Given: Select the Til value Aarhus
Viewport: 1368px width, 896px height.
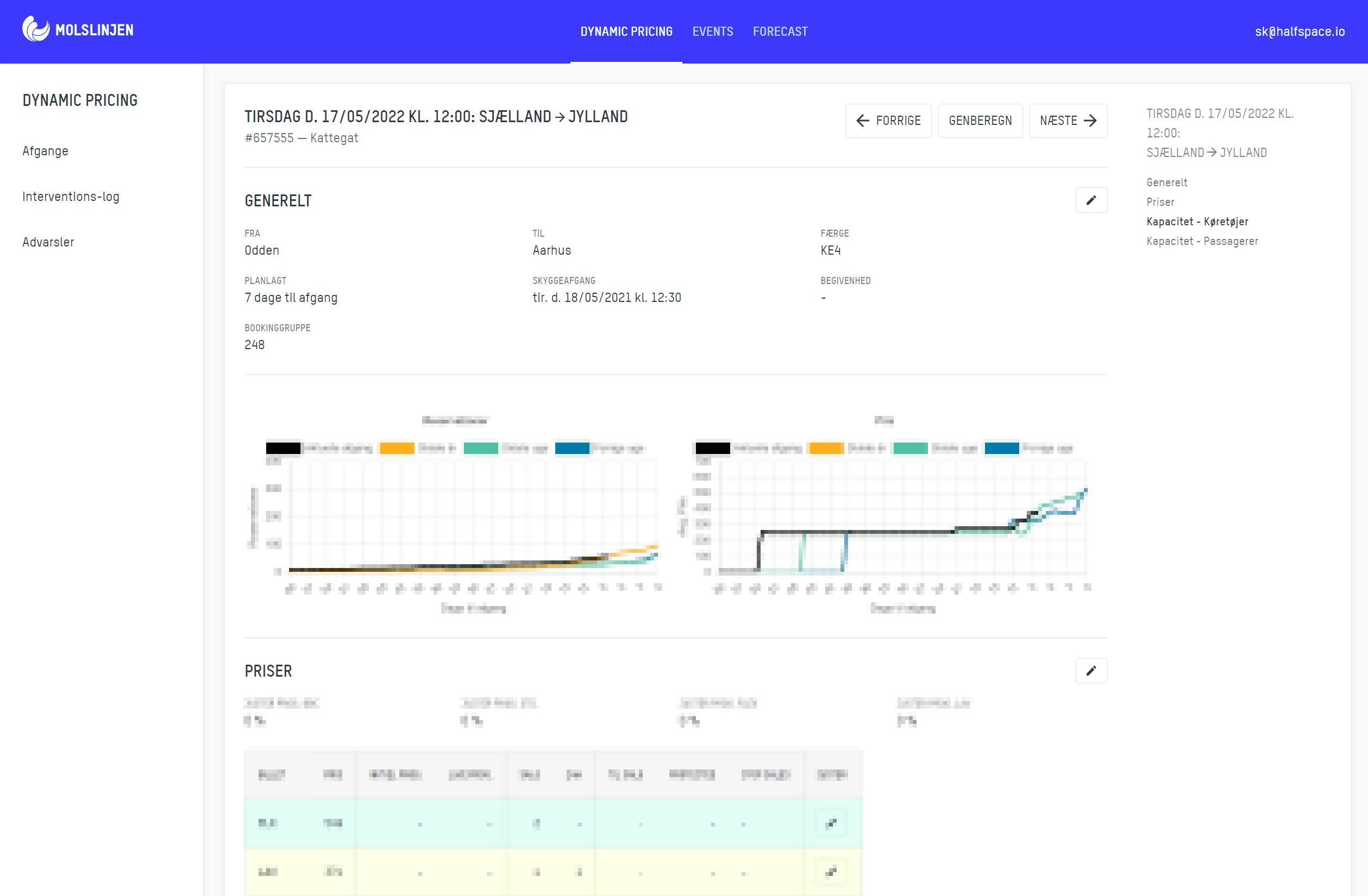Looking at the screenshot, I should [551, 250].
